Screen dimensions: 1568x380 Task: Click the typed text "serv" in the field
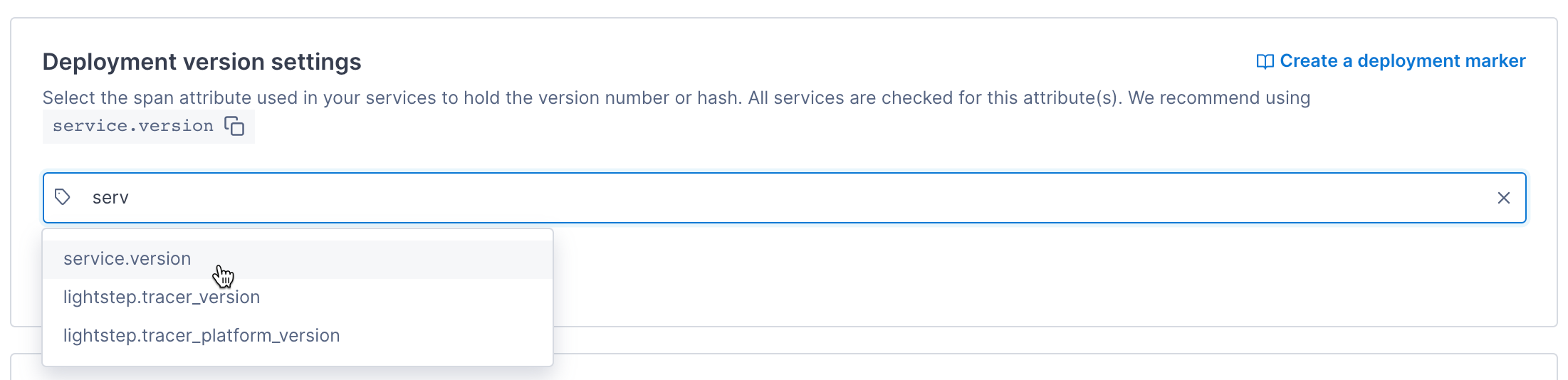click(x=110, y=198)
